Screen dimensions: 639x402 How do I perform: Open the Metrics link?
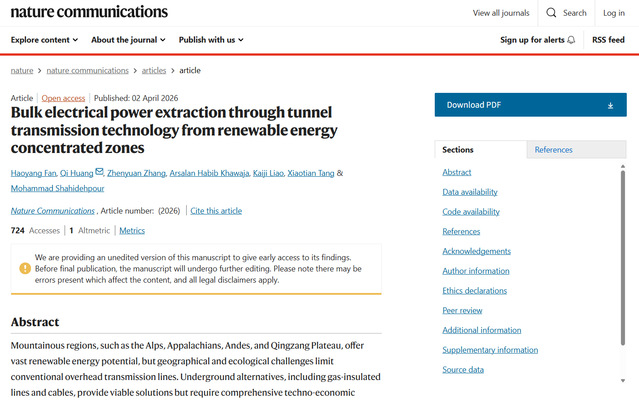point(131,230)
